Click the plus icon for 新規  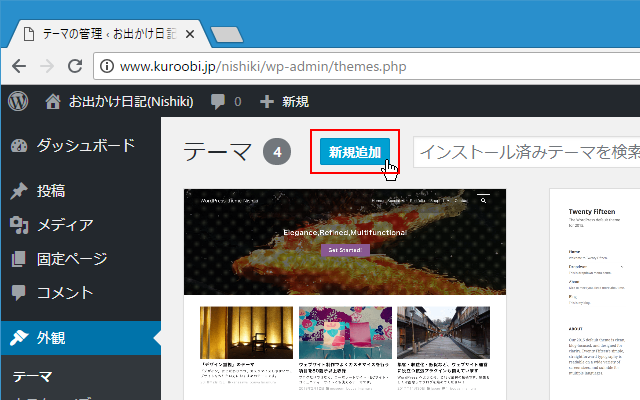pyautogui.click(x=267, y=101)
